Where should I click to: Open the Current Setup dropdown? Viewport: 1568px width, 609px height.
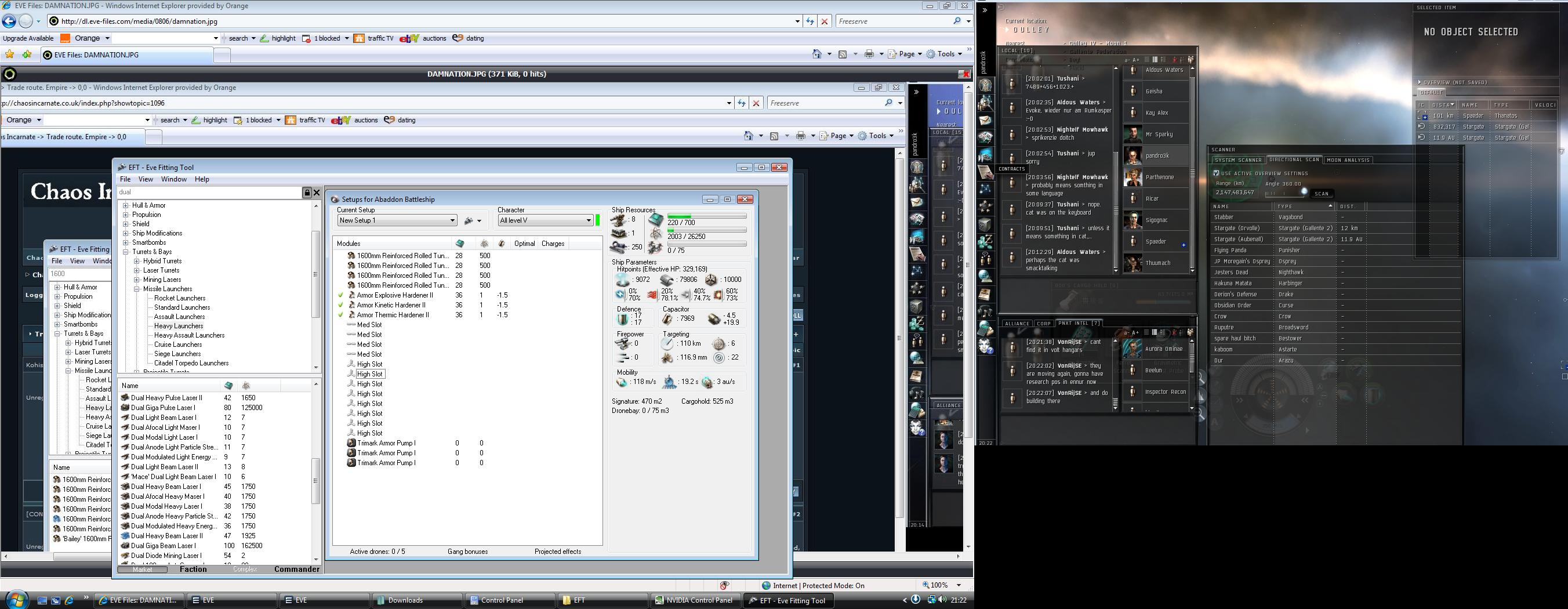[x=397, y=220]
